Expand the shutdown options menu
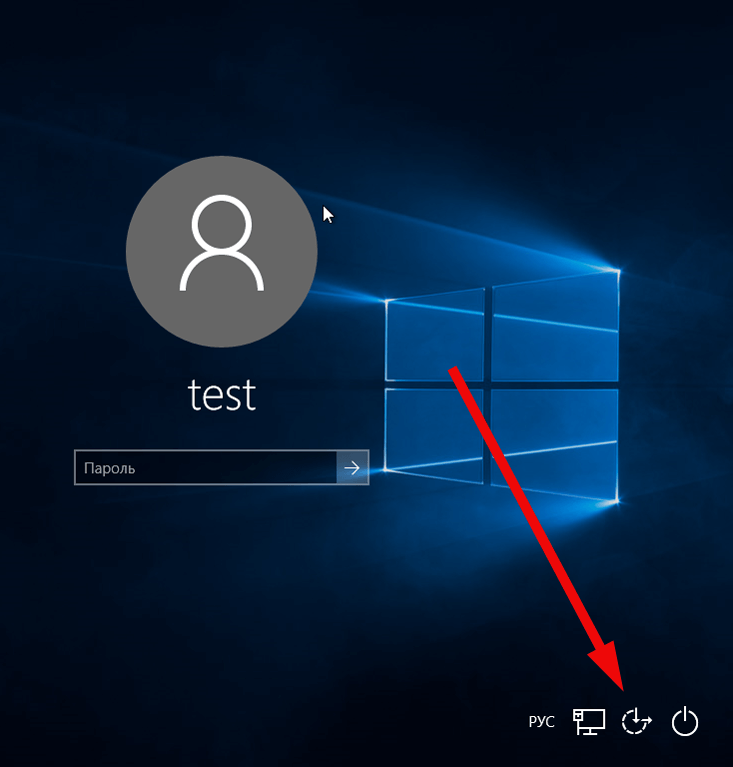The width and height of the screenshot is (733, 767). click(x=685, y=721)
